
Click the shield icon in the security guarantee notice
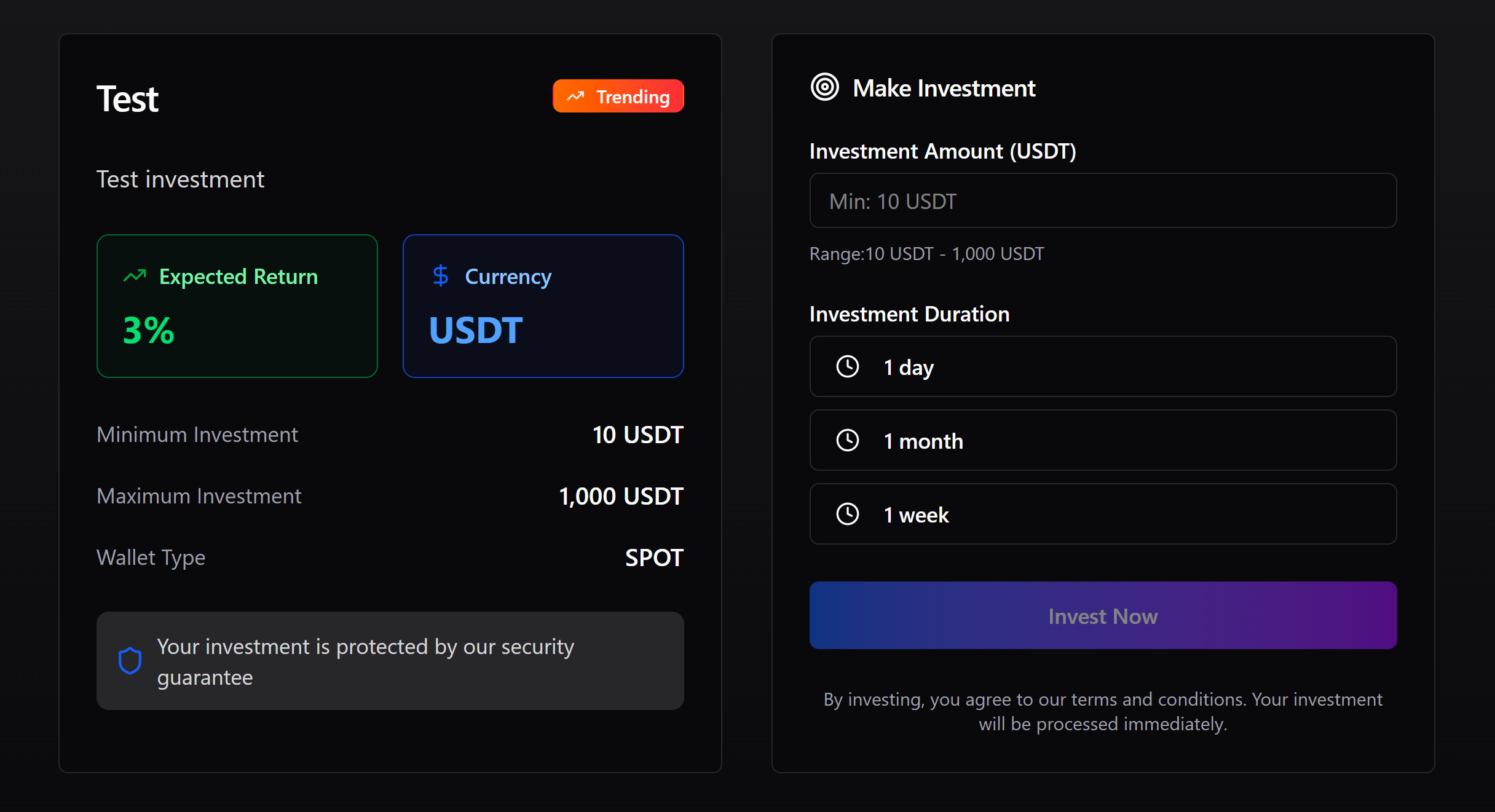130,661
